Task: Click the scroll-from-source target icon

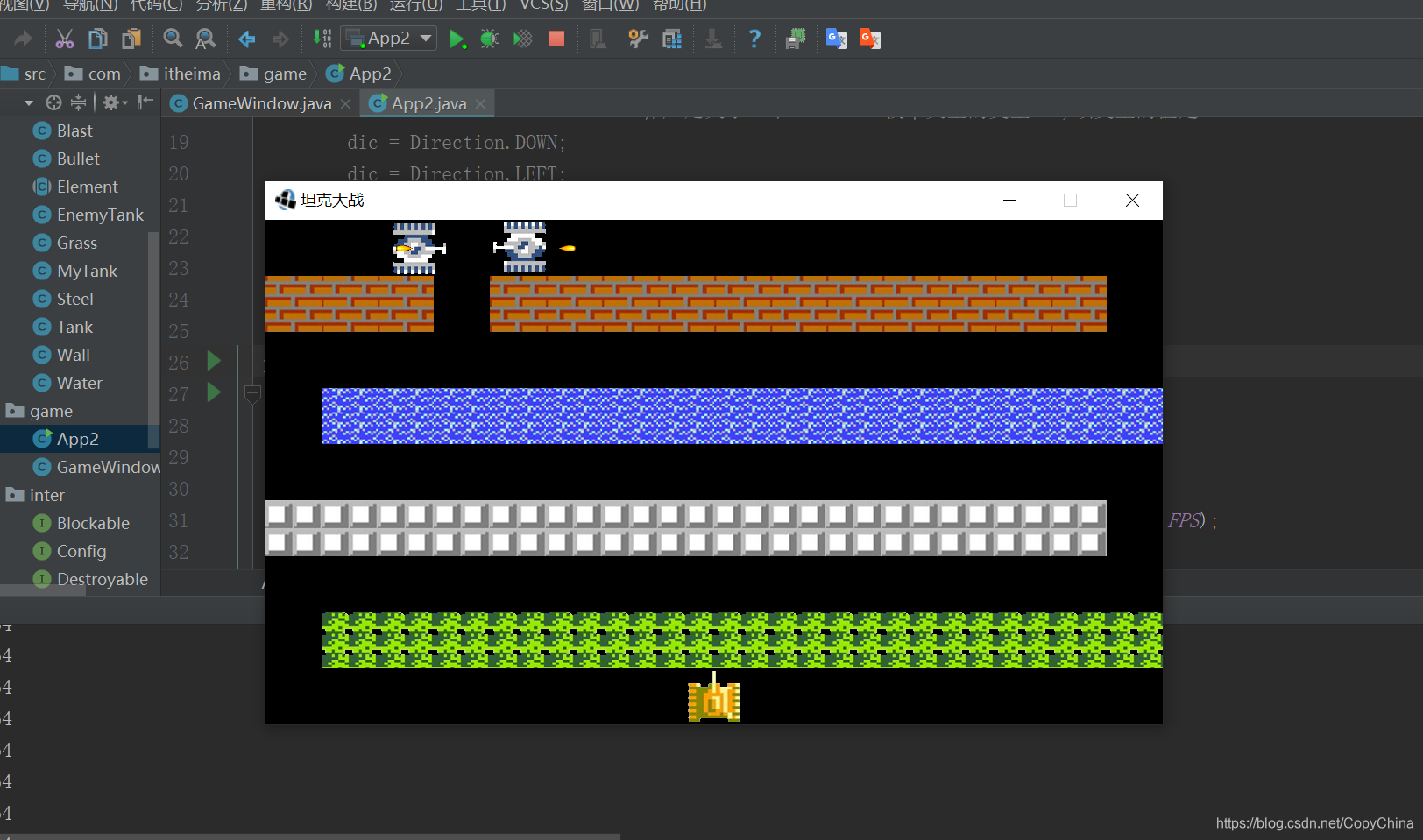Action: (53, 102)
